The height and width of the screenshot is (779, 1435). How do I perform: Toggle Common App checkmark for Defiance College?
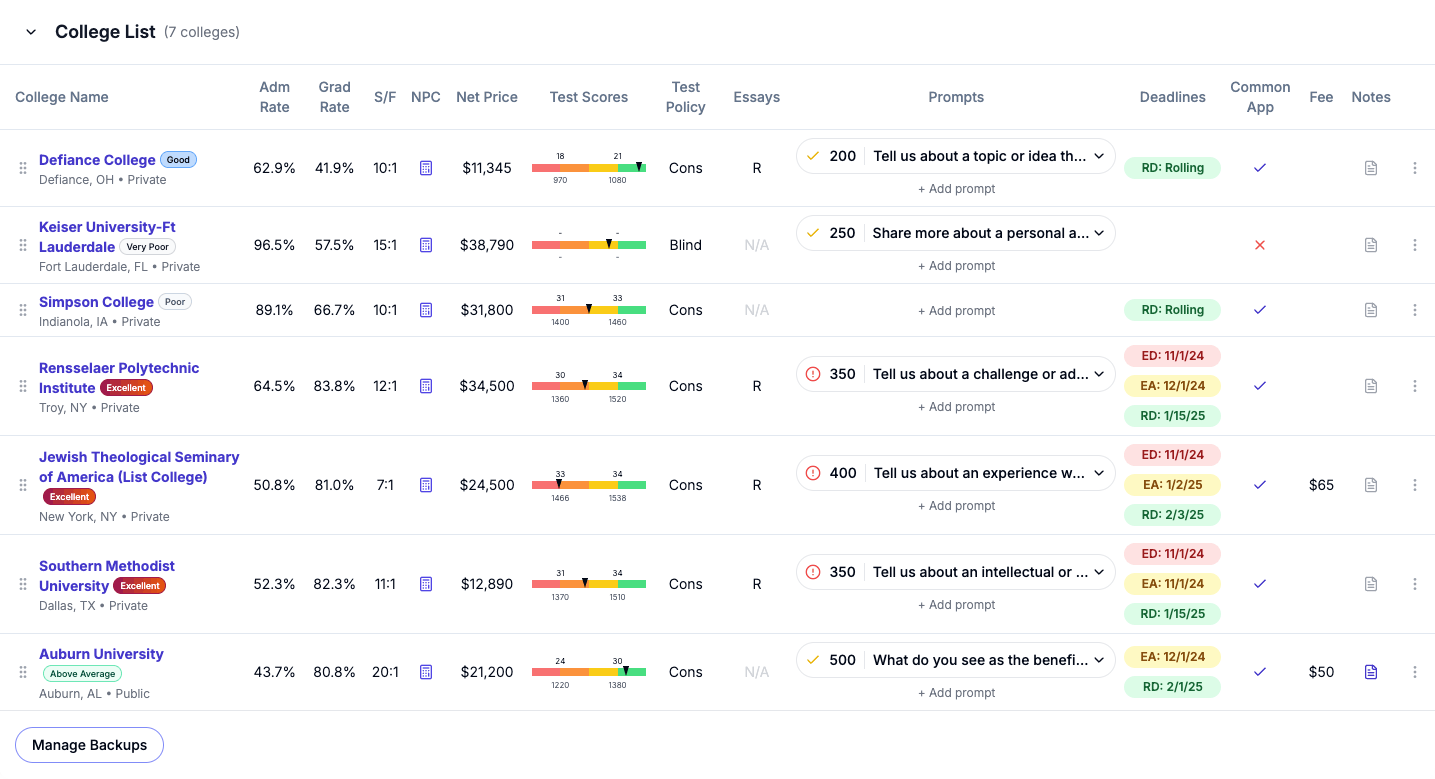[x=1260, y=168]
